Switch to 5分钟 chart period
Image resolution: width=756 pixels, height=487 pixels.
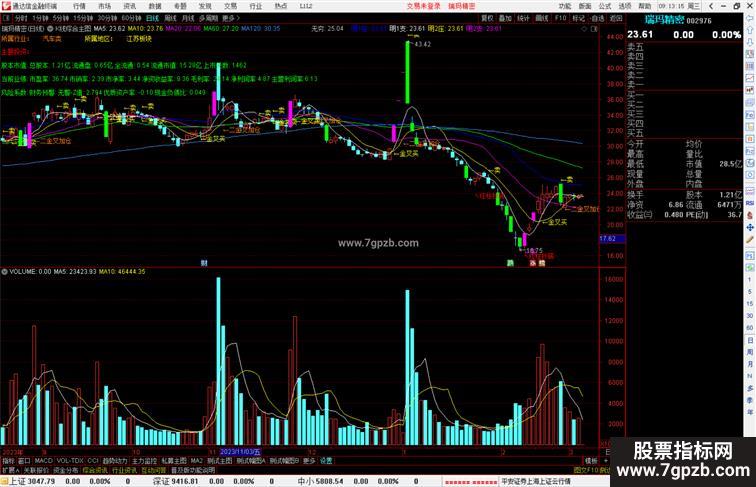tap(61, 18)
